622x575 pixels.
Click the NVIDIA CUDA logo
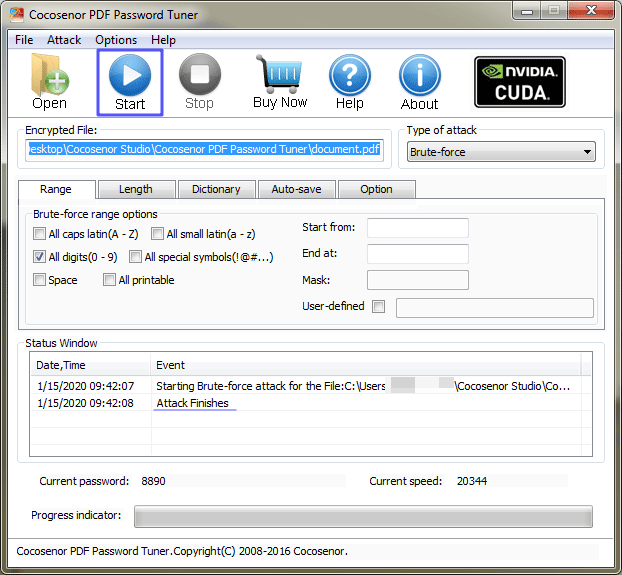[x=520, y=82]
